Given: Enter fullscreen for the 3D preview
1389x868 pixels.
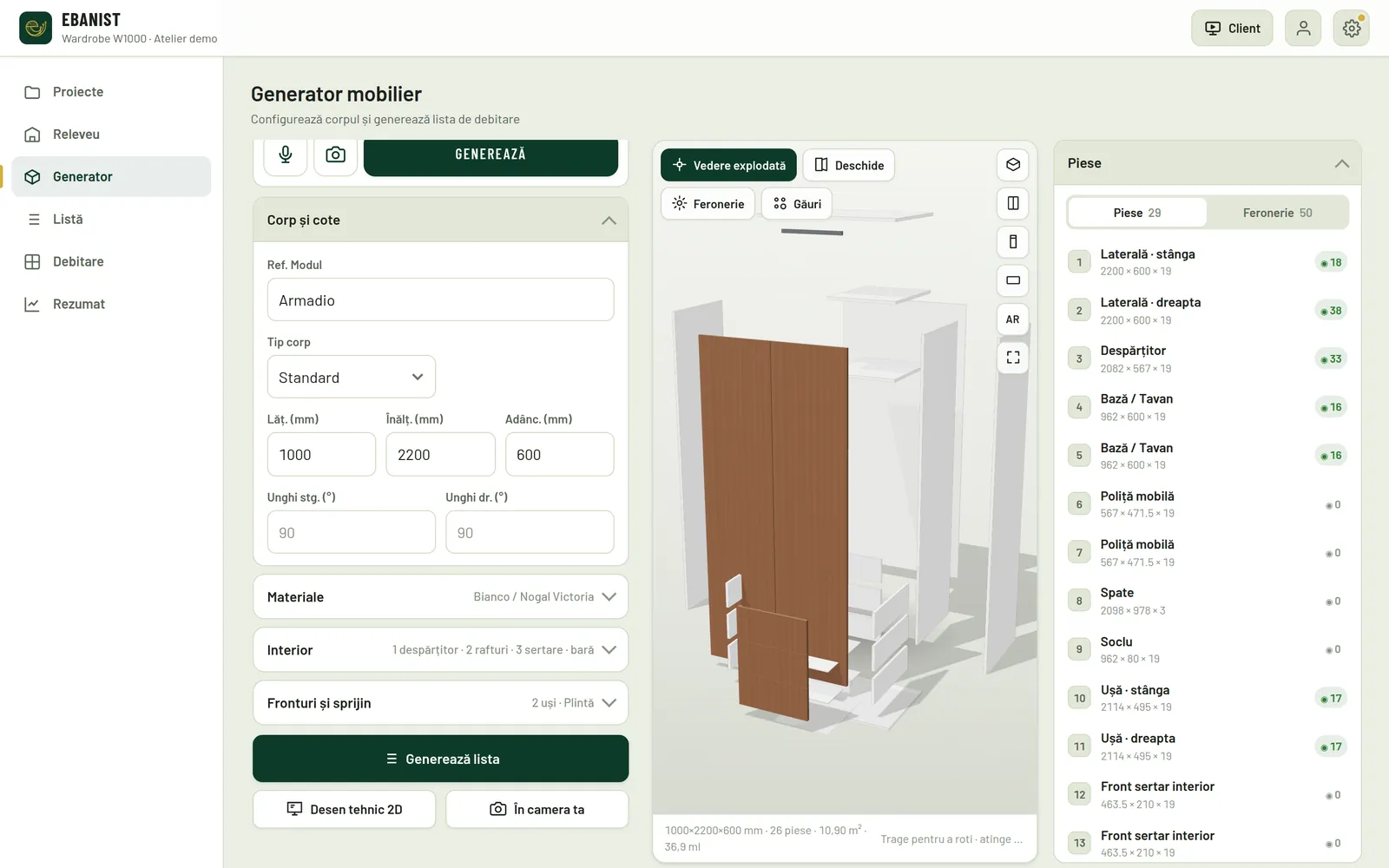Looking at the screenshot, I should pyautogui.click(x=1012, y=358).
